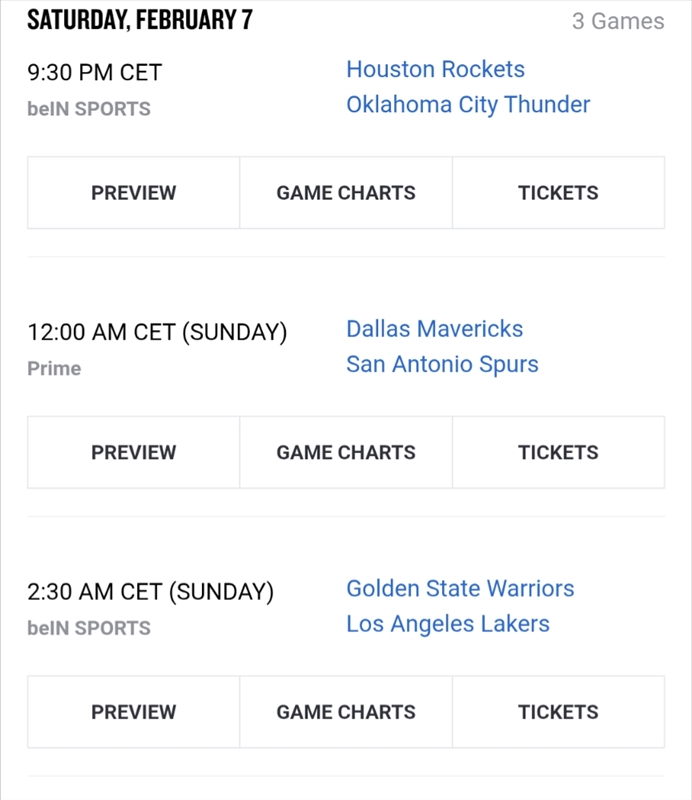Go to the San Antonio Spurs link

[442, 364]
